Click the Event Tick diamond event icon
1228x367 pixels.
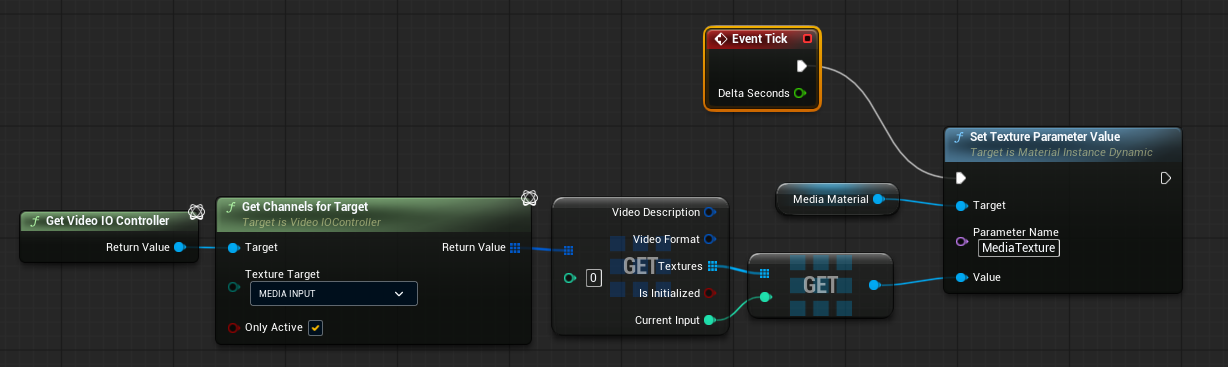tap(720, 39)
